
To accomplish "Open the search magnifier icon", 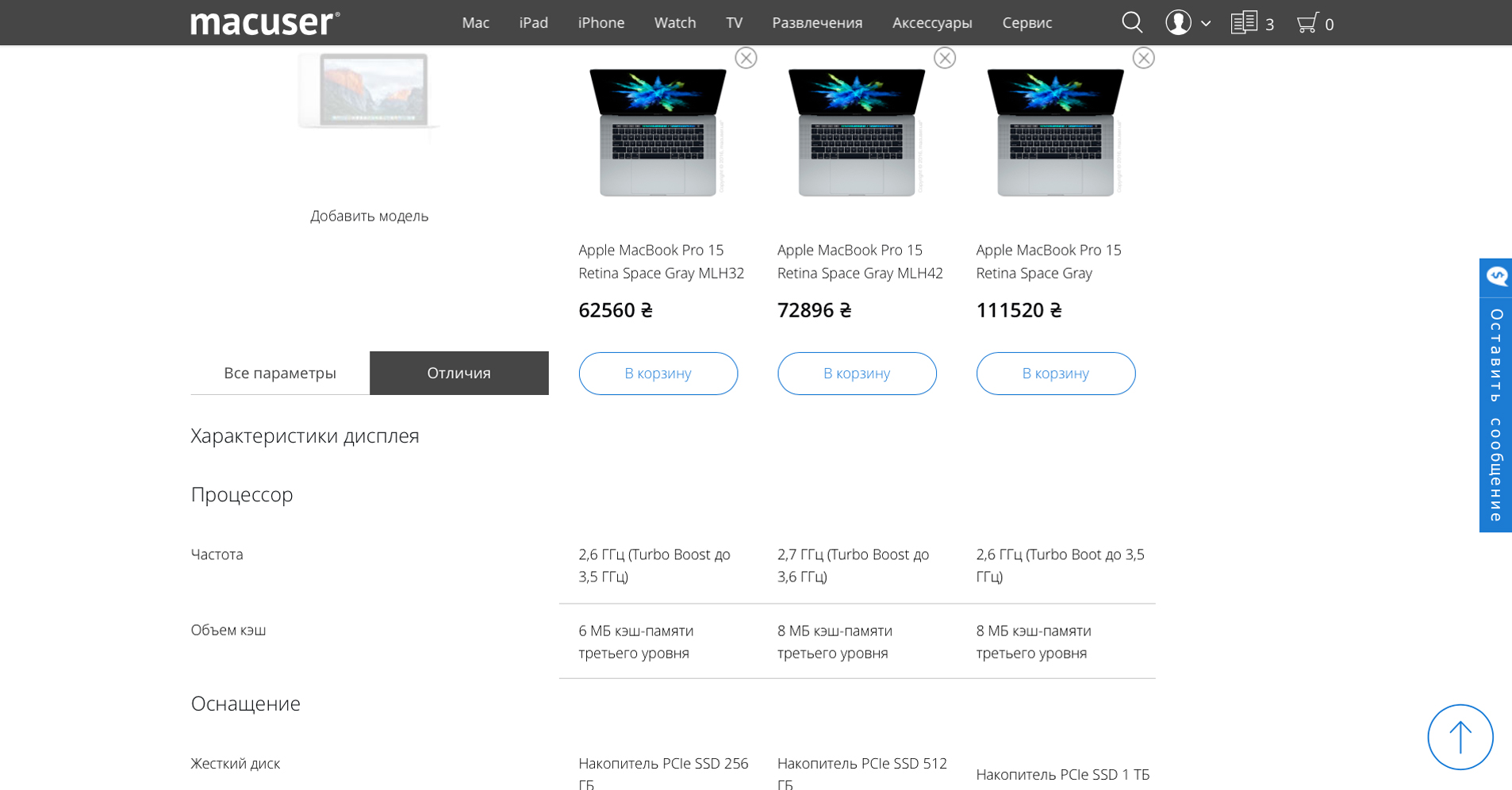I will (1132, 22).
